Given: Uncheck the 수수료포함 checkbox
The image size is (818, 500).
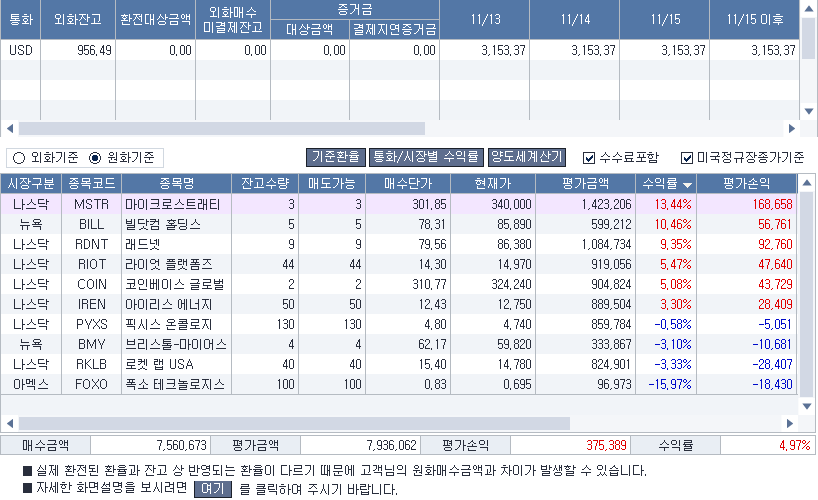Looking at the screenshot, I should coord(589,158).
